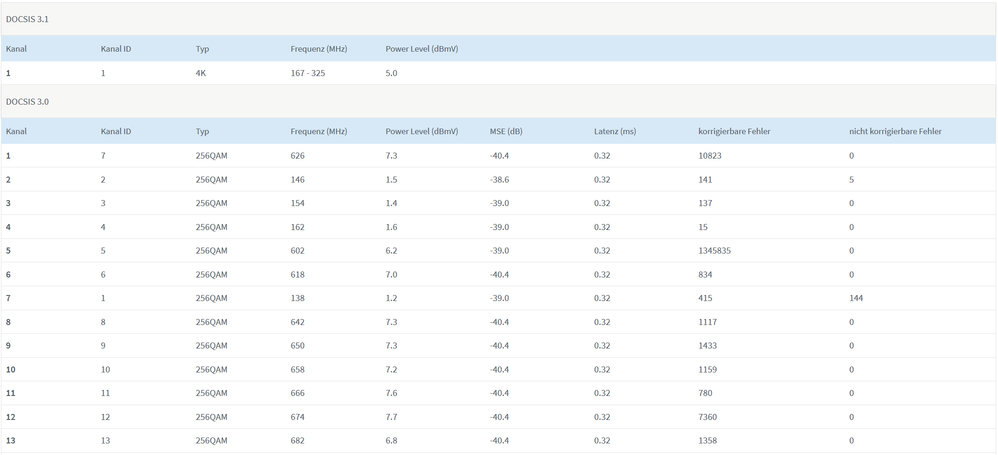Viewport: 998px width, 455px height.
Task: Click frequency 618 cell
Action: click(297, 275)
